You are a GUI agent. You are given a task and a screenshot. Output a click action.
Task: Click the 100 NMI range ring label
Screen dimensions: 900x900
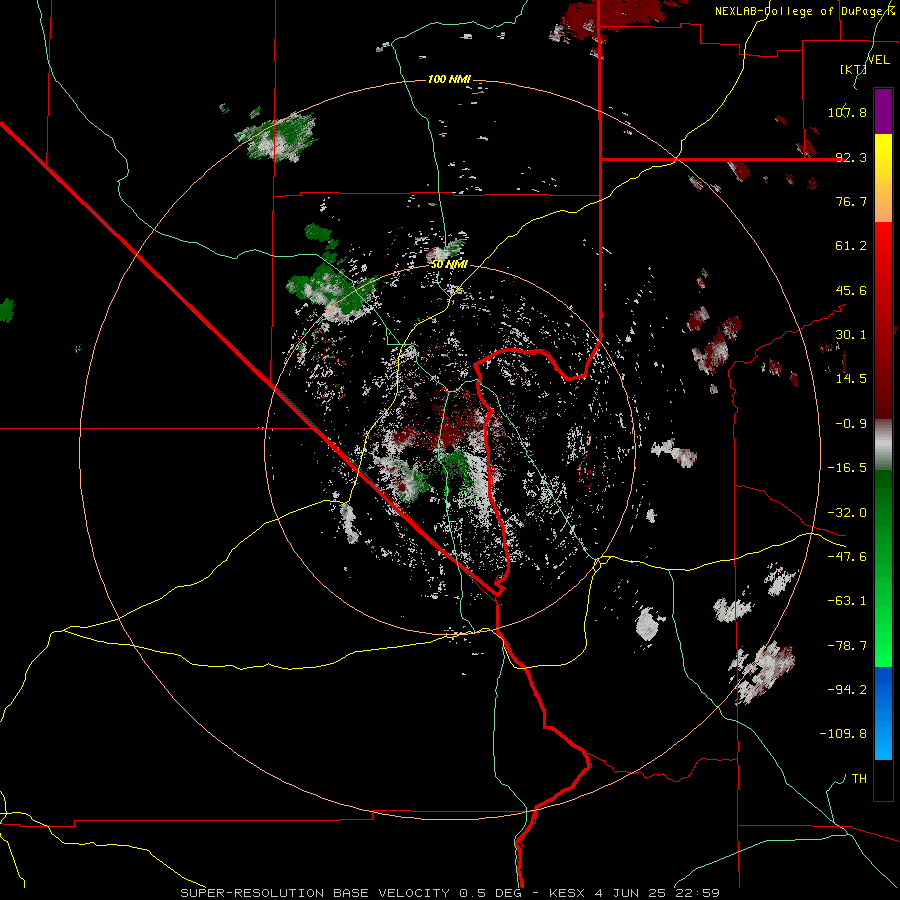coord(449,79)
